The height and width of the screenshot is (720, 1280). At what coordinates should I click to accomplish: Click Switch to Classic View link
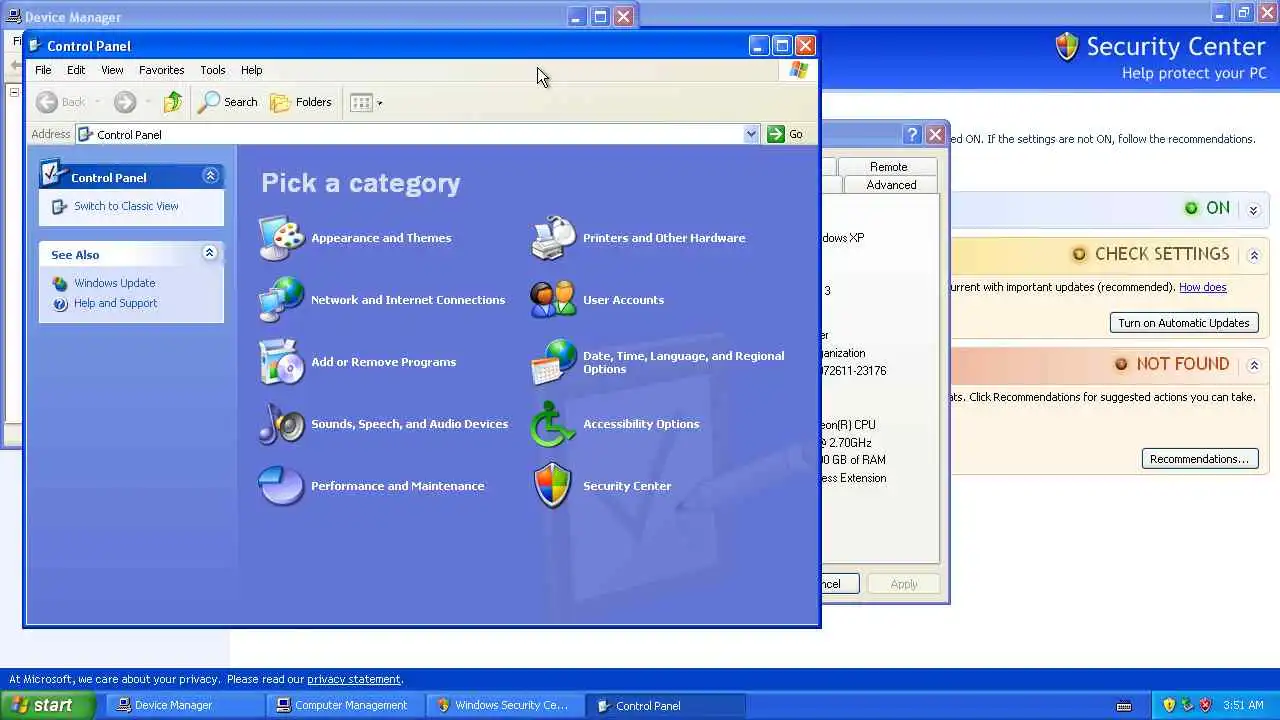pyautogui.click(x=126, y=206)
